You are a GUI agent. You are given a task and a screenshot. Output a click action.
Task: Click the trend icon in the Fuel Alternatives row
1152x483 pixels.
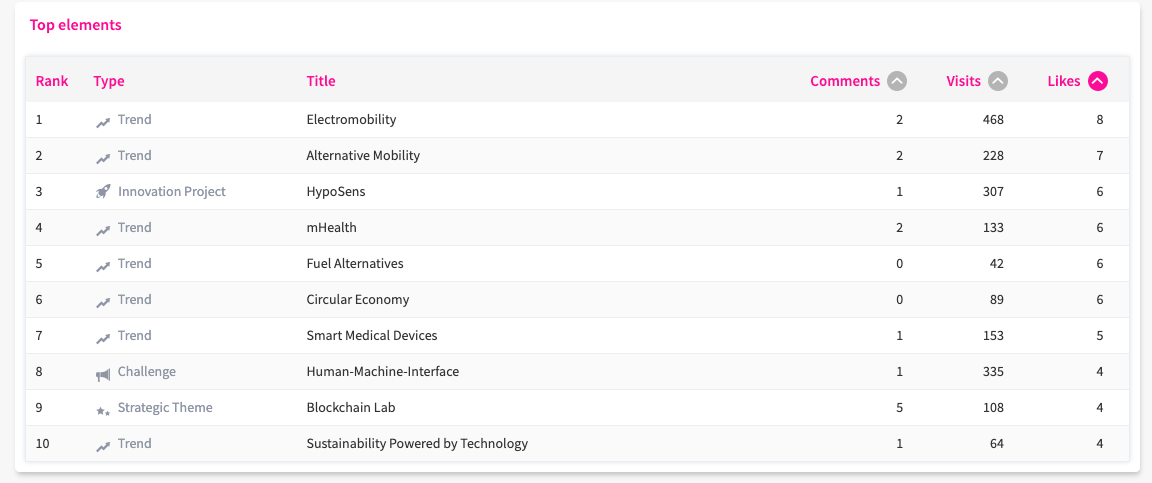pyautogui.click(x=103, y=265)
